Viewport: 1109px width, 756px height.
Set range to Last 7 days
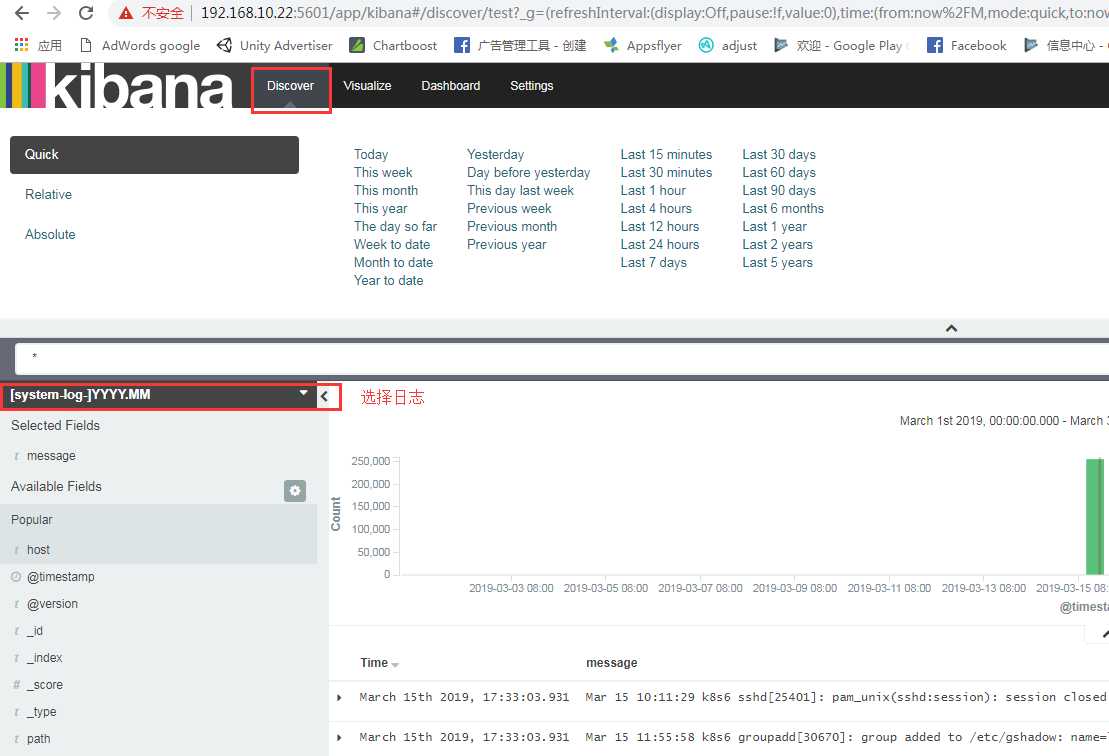coord(654,262)
